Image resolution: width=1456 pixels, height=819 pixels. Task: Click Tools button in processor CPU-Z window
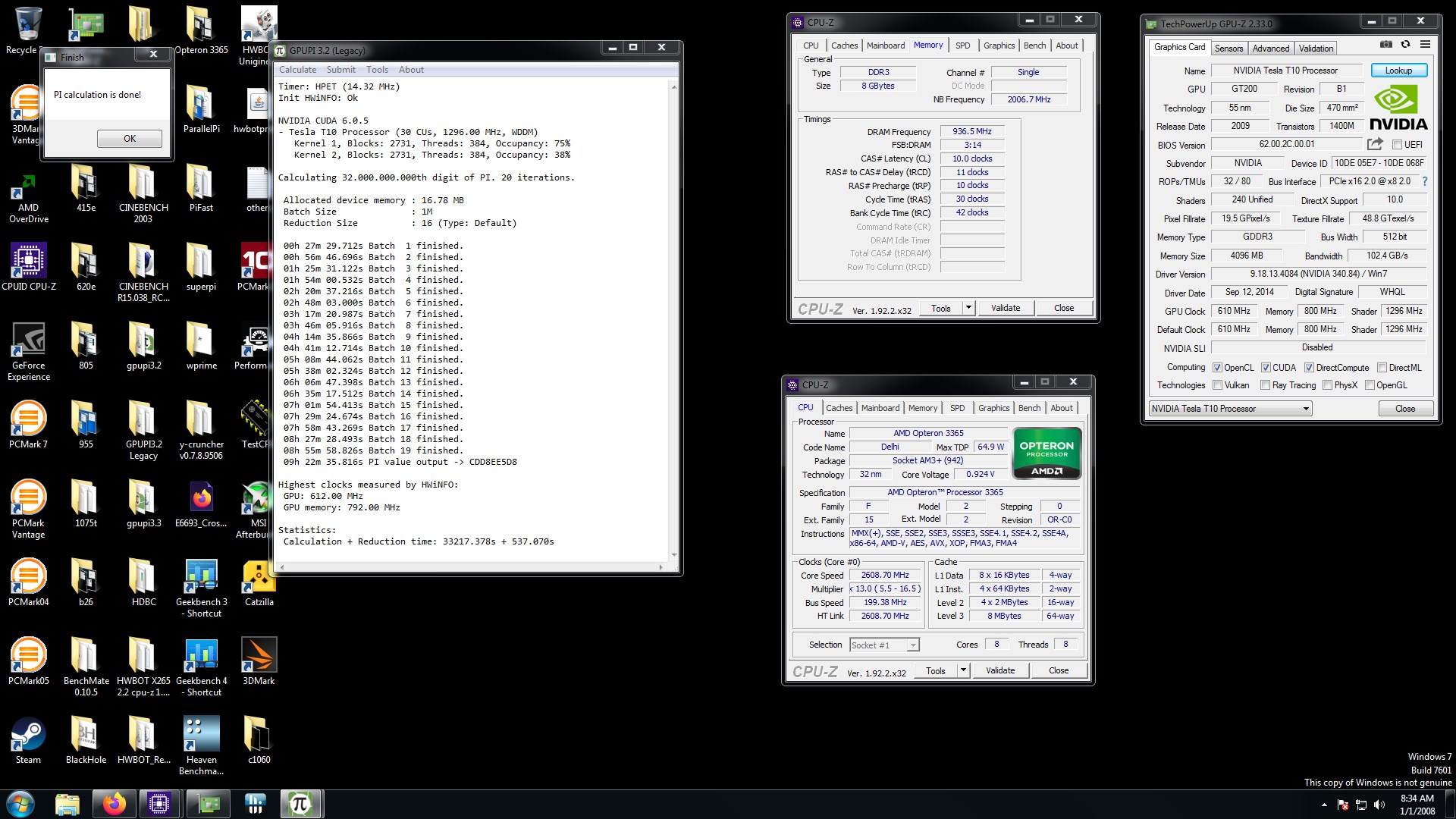pyautogui.click(x=935, y=670)
